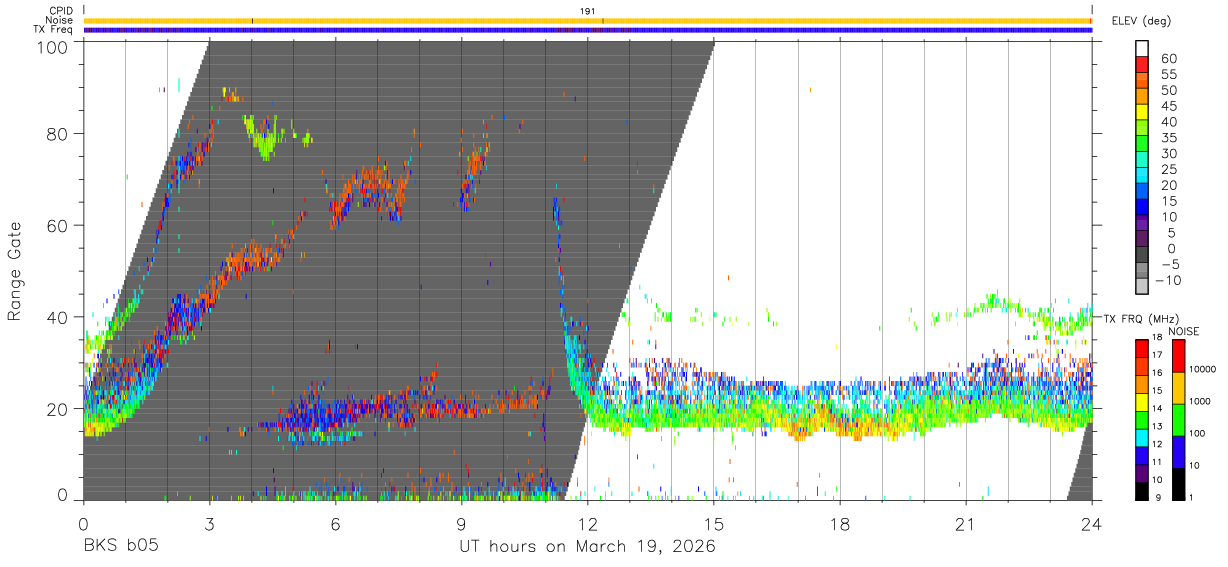This screenshot has width=1228, height=567.
Task: Click the 35 tick on the ELEV colorbar
Action: click(x=1169, y=138)
